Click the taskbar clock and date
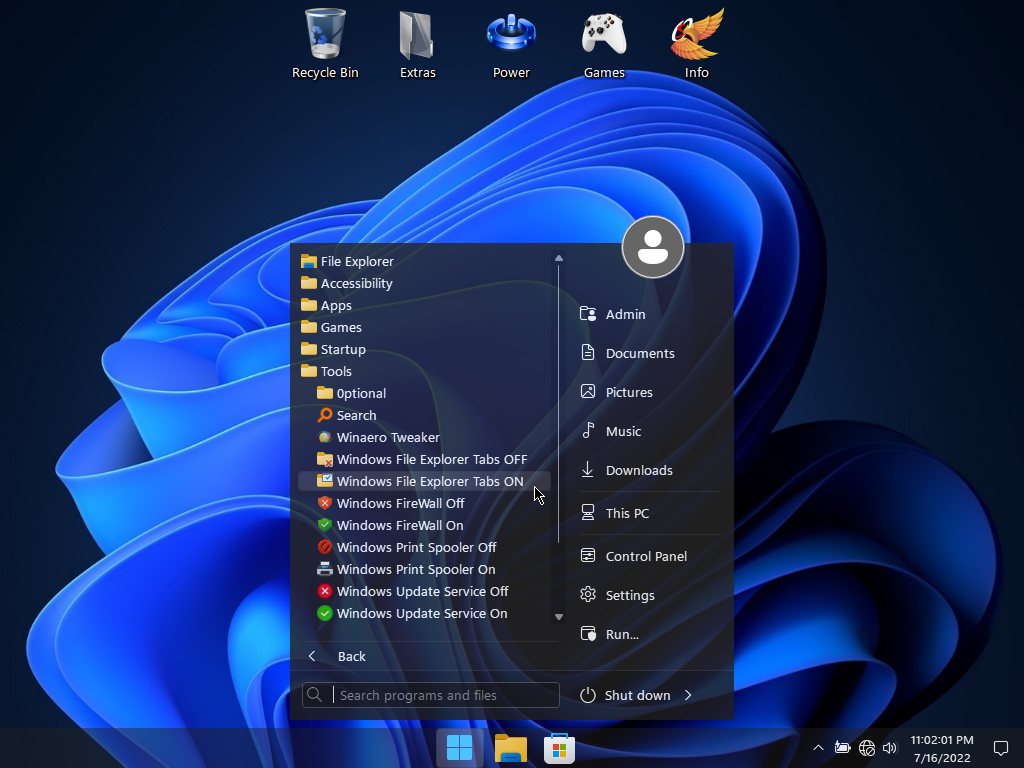Image resolution: width=1024 pixels, height=768 pixels. 942,748
